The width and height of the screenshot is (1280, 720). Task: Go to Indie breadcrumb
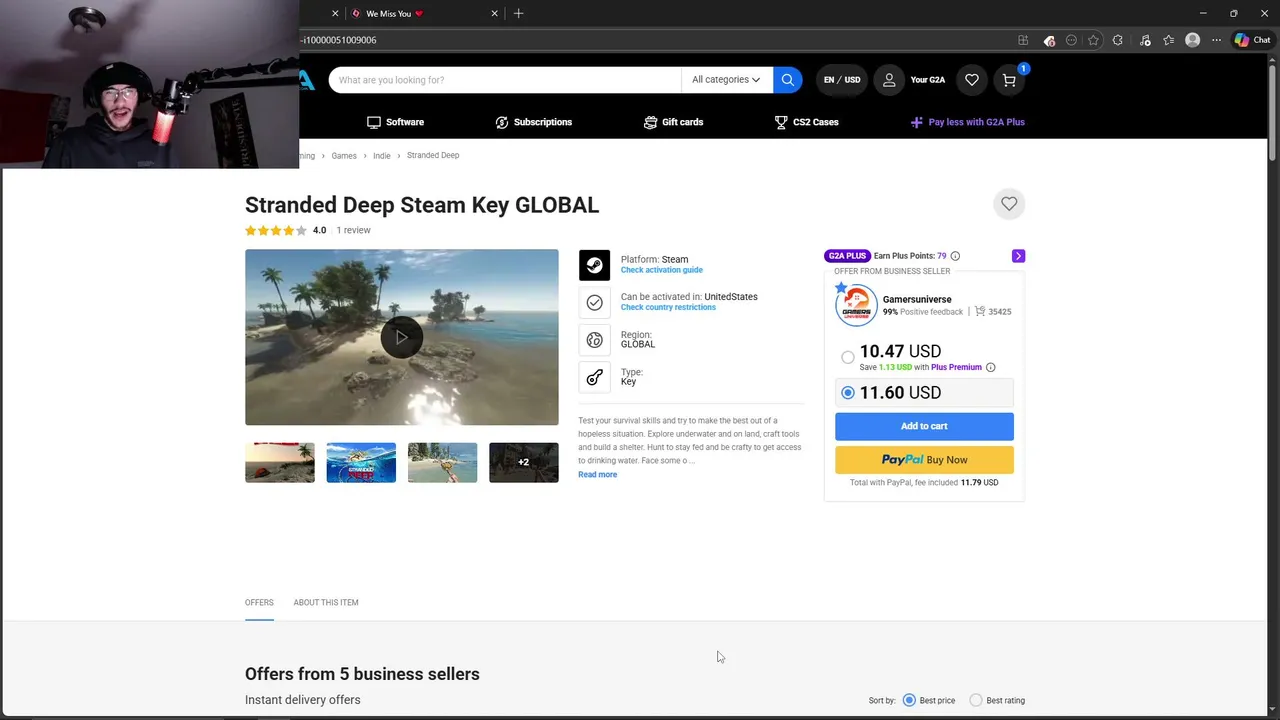382,156
